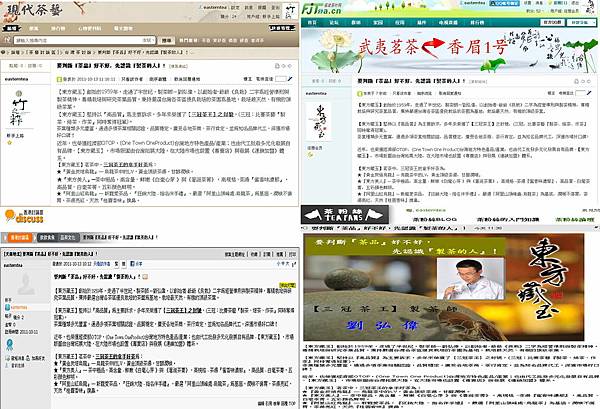
Task: Open the green 茶粉絲論壇 tab on Tea Fans site
Action: tap(575, 220)
